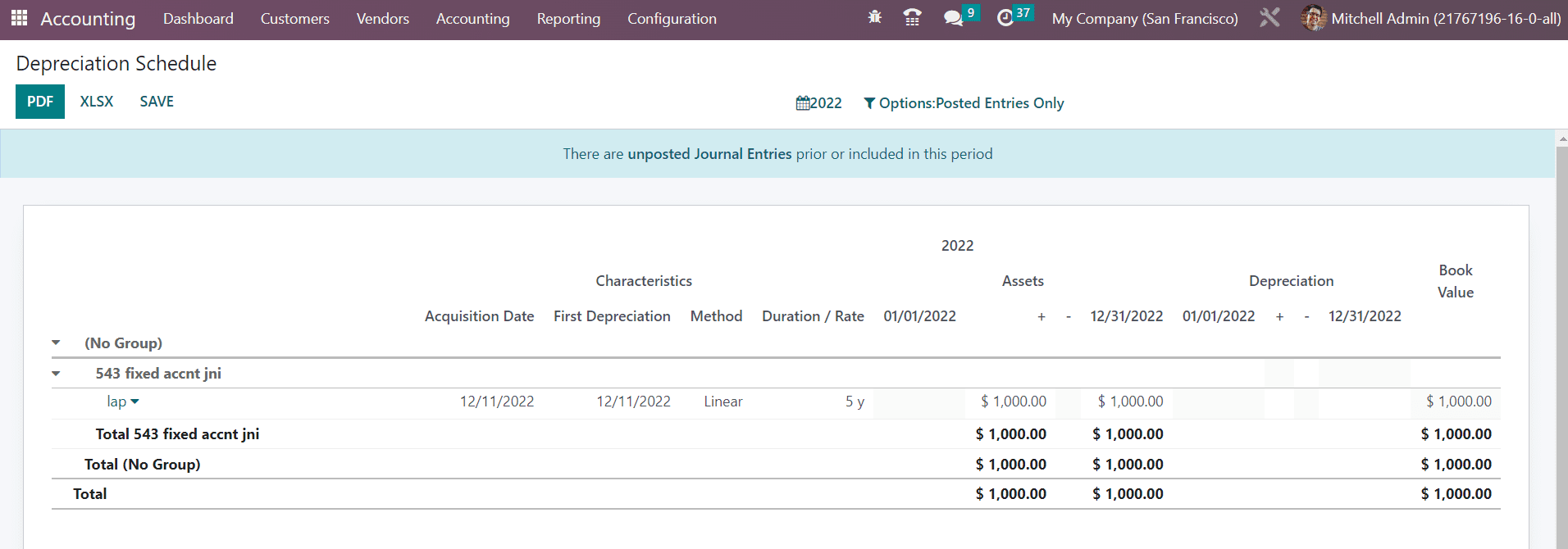1568x549 pixels.
Task: Open the apps grid menu icon
Action: (x=19, y=18)
